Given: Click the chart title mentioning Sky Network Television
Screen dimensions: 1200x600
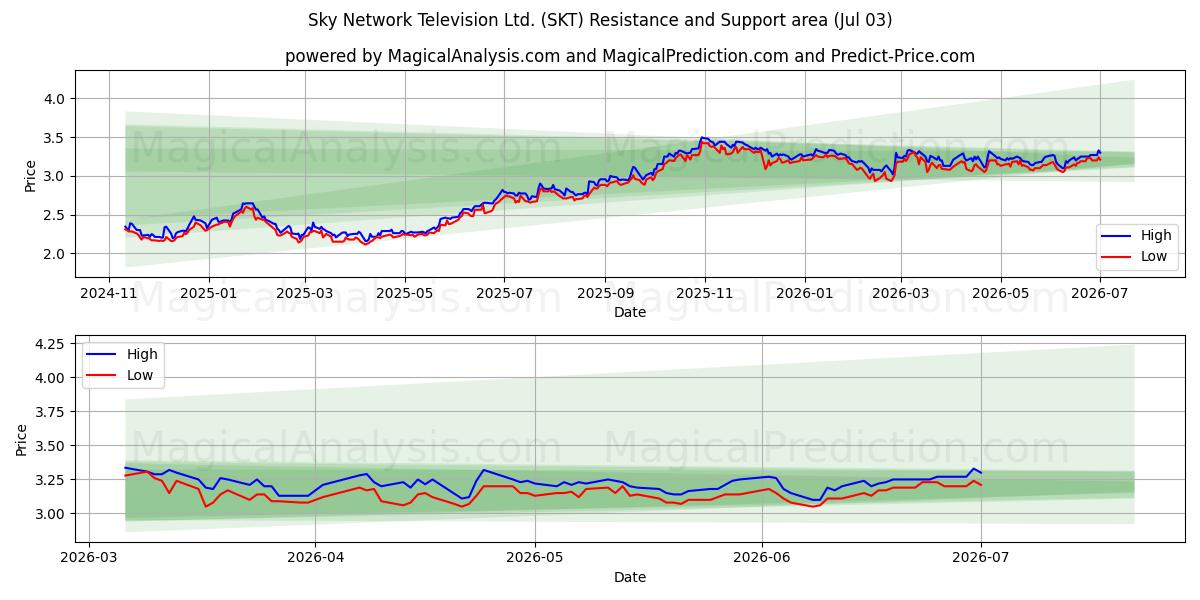Looking at the screenshot, I should point(600,20).
